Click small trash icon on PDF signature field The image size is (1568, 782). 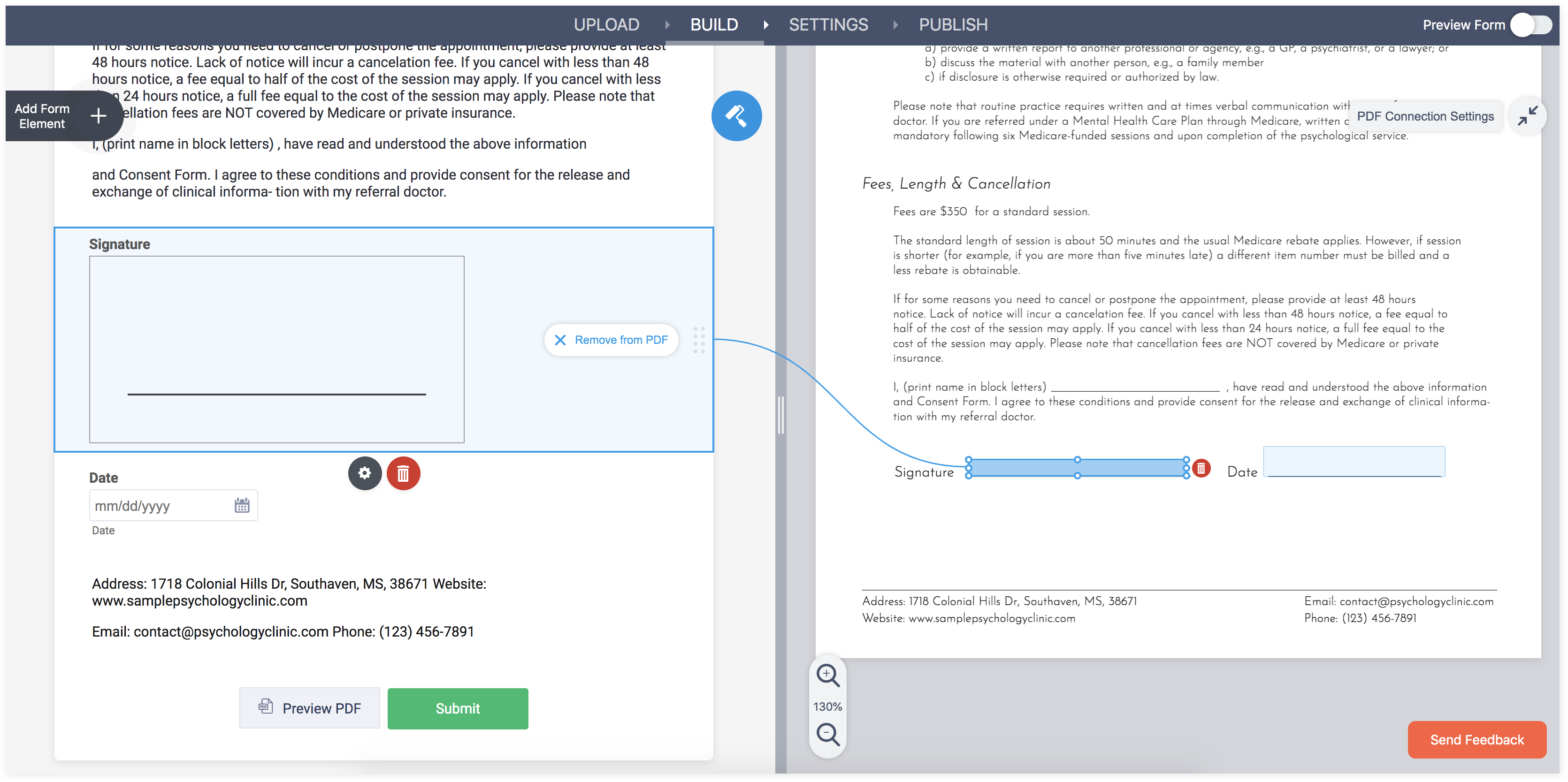1201,468
